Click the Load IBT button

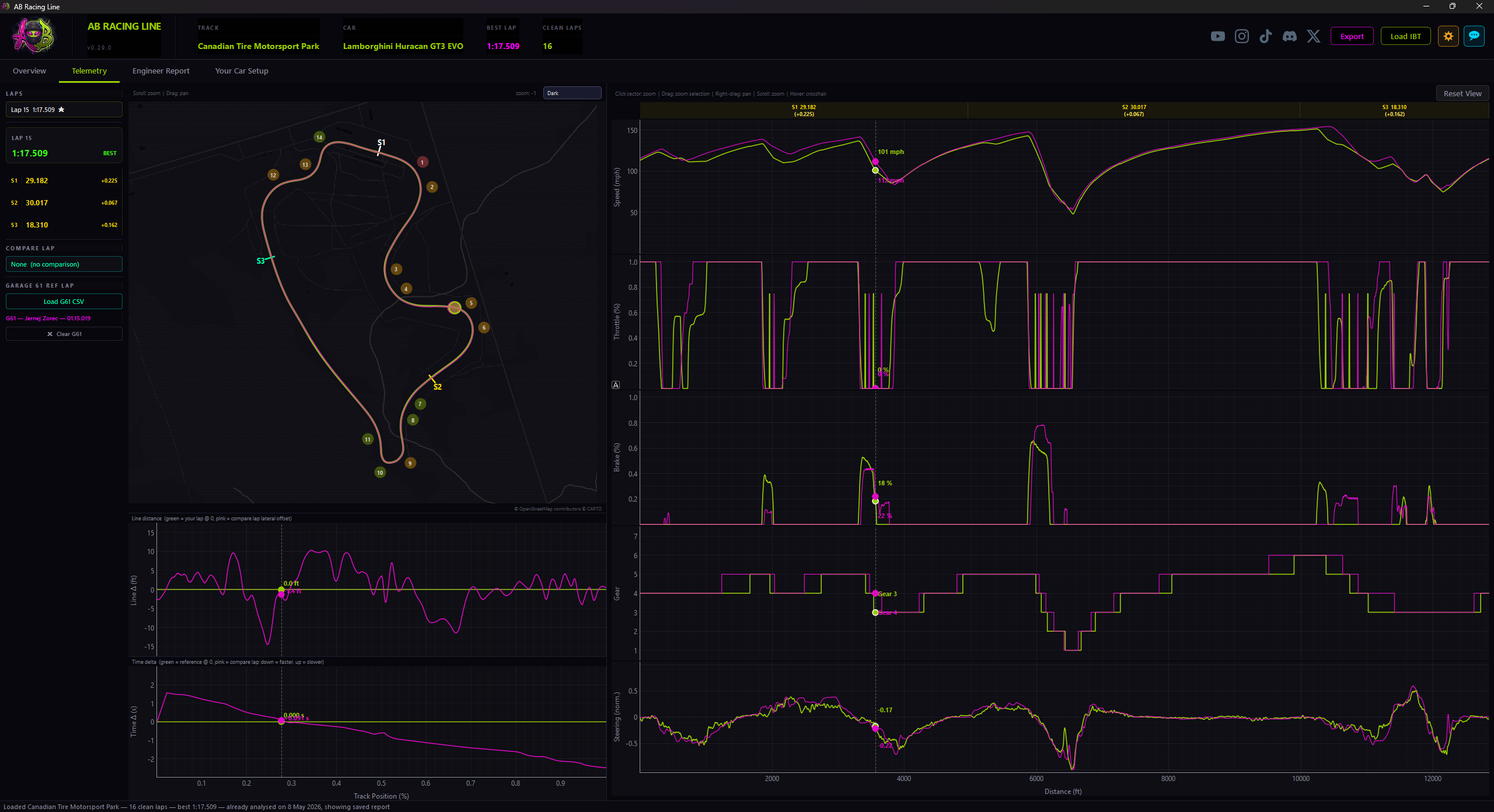[1405, 36]
